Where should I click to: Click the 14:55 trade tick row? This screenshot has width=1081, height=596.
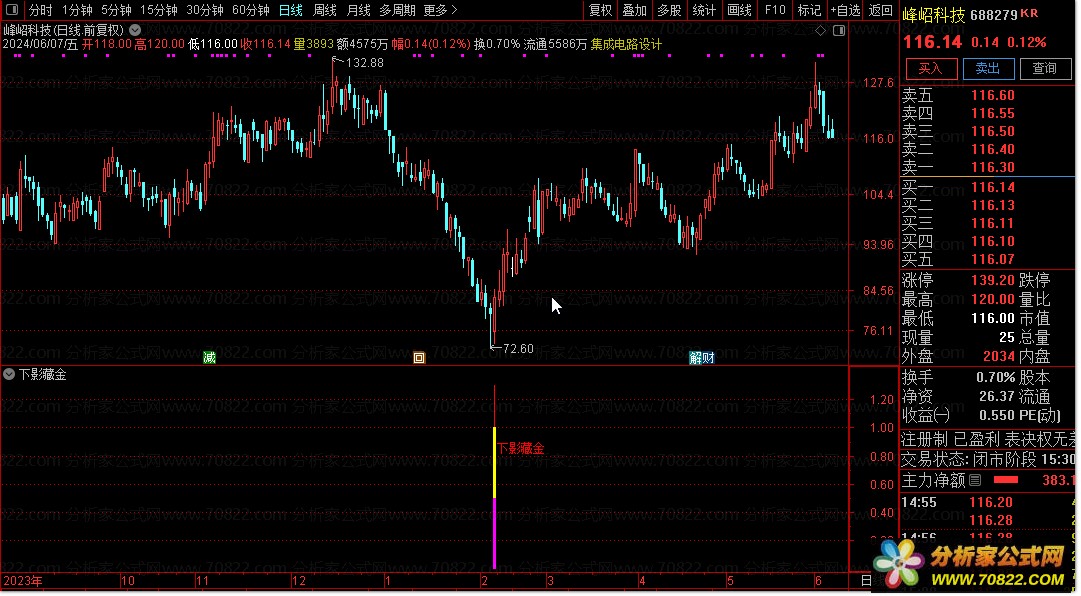tap(989, 503)
